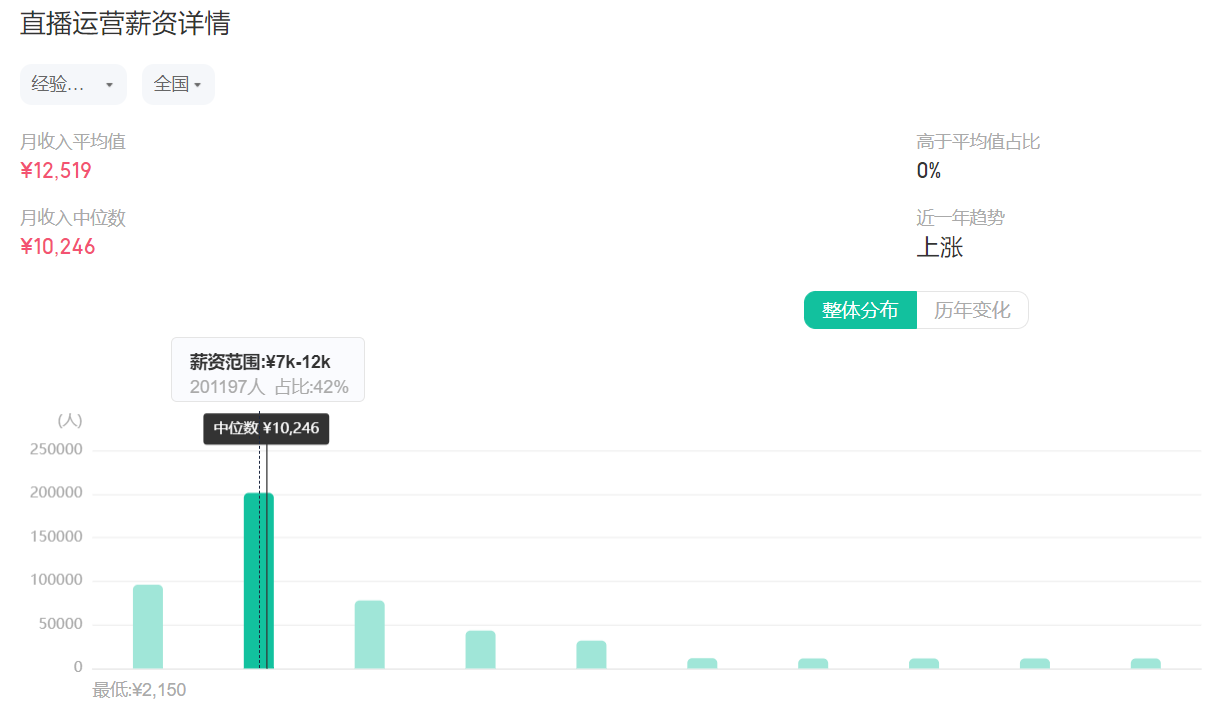Select the fourth salary distribution bar
Image resolution: width=1225 pixels, height=720 pixels.
(480, 649)
